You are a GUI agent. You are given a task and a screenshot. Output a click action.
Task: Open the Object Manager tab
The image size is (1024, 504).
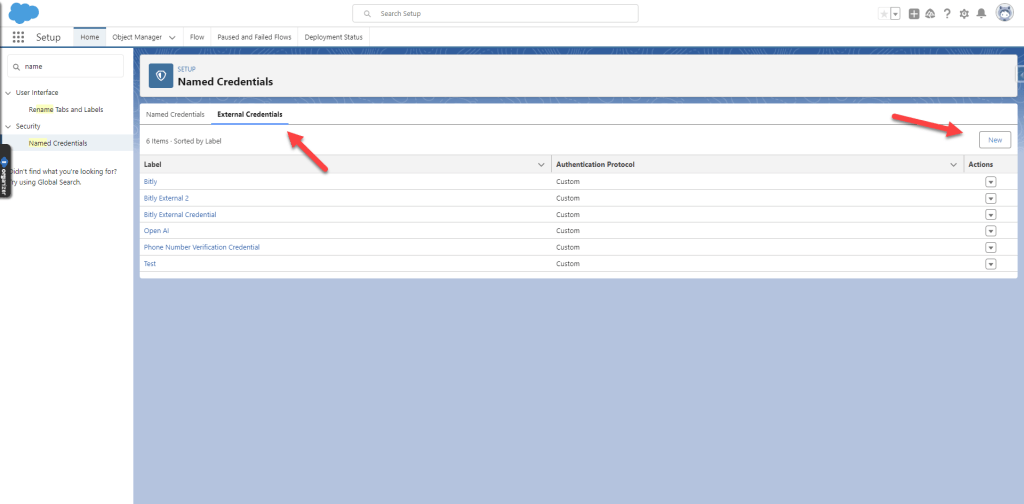click(x=137, y=37)
